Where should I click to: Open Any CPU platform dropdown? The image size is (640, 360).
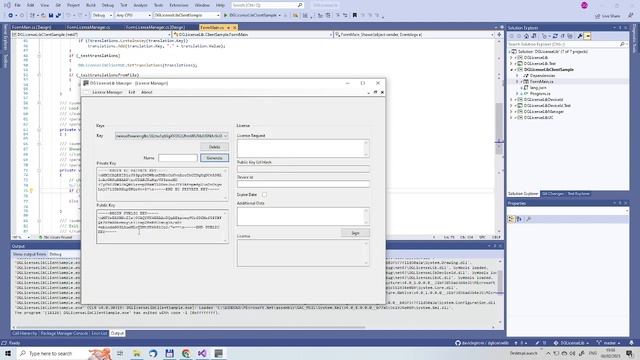click(133, 15)
